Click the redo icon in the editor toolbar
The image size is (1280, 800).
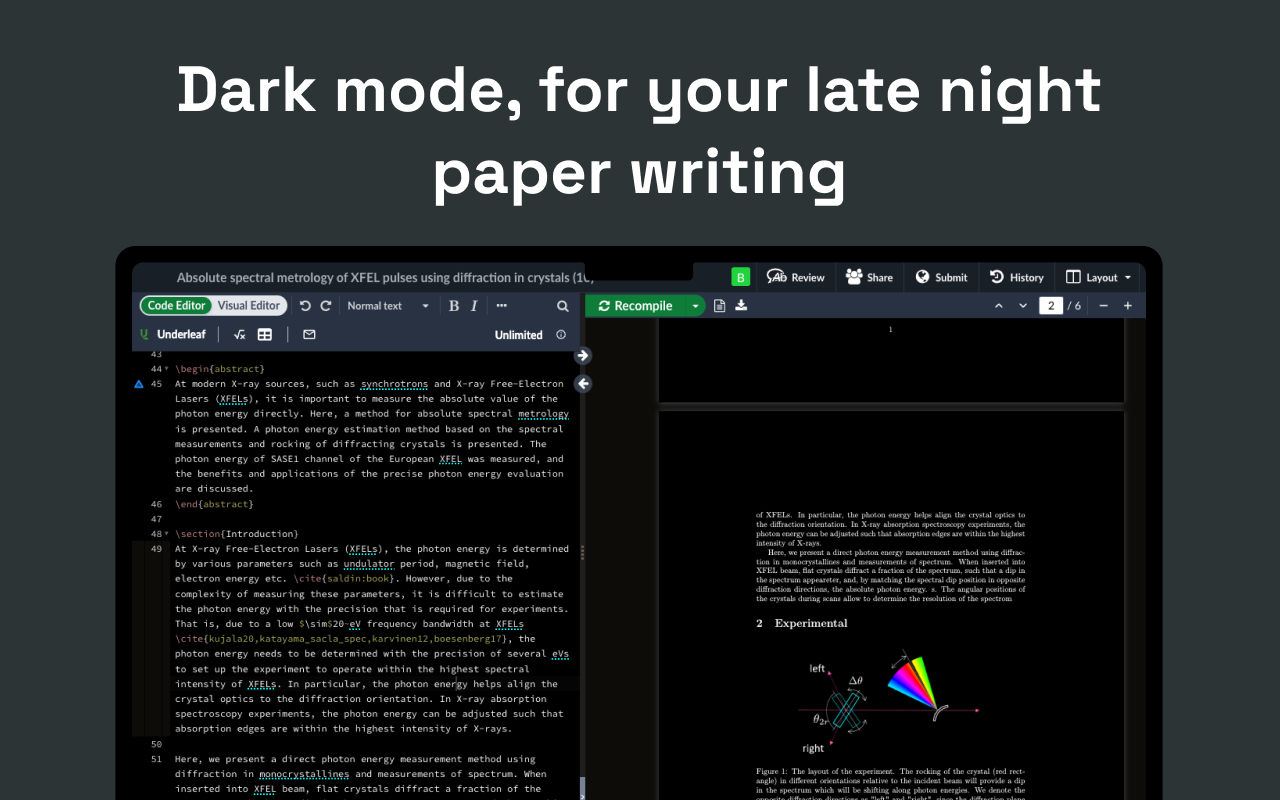click(327, 305)
